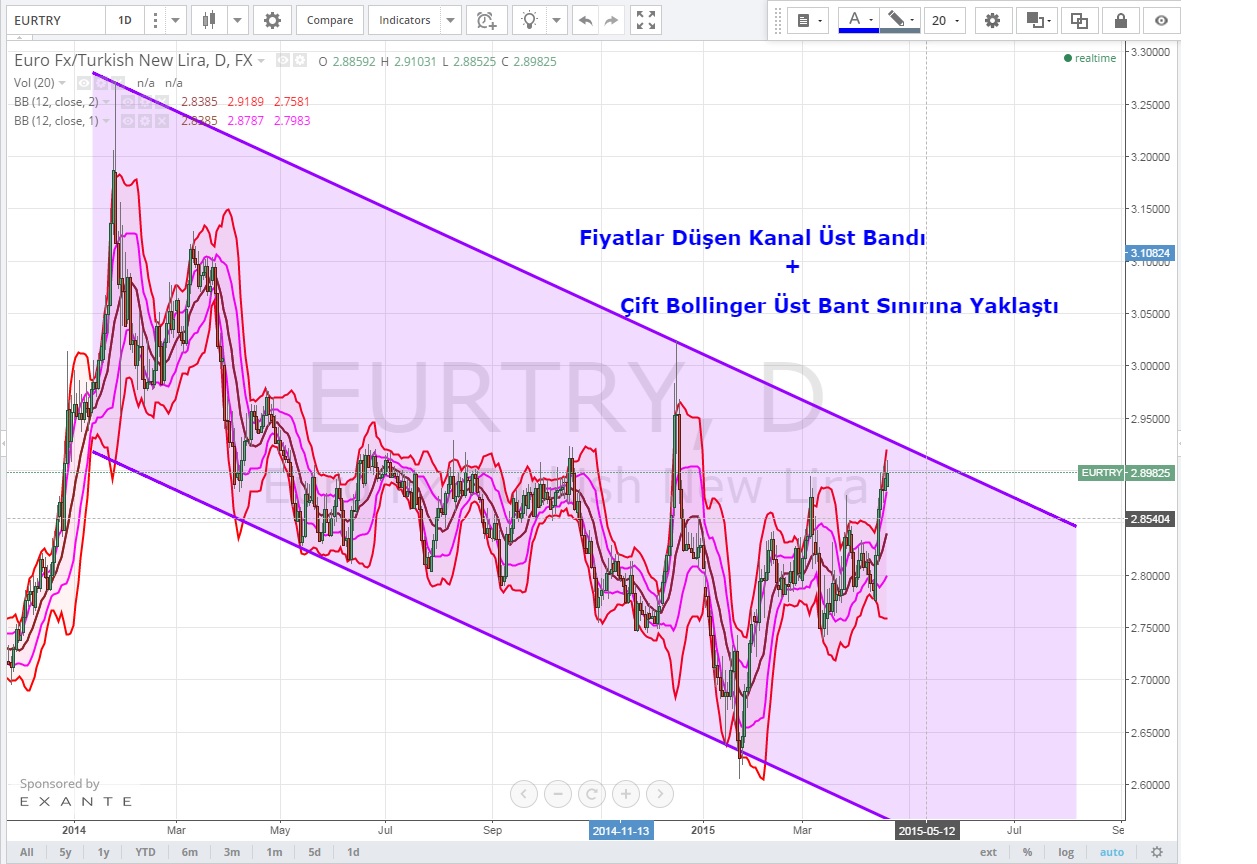Open drawing settings gear in floating toolbar
Image resolution: width=1257 pixels, height=864 pixels.
pyautogui.click(x=992, y=20)
